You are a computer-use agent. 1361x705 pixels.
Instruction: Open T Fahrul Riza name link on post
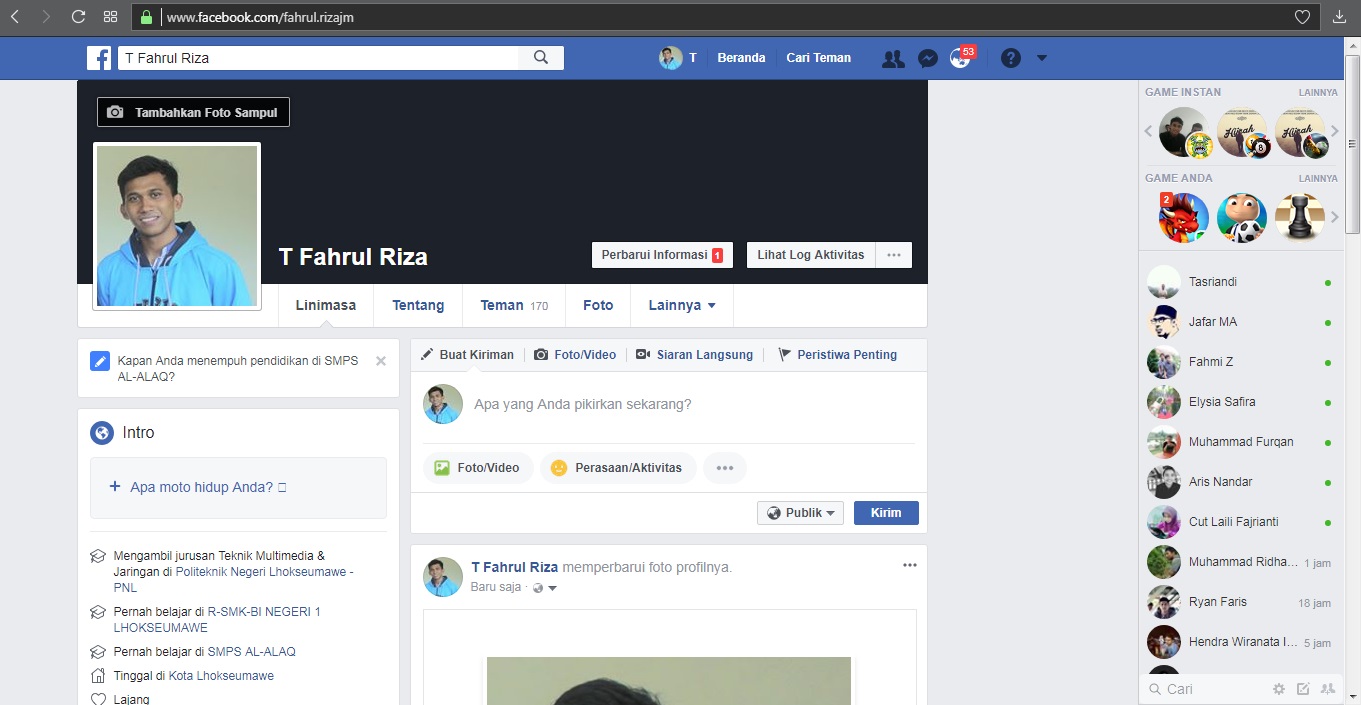[515, 567]
